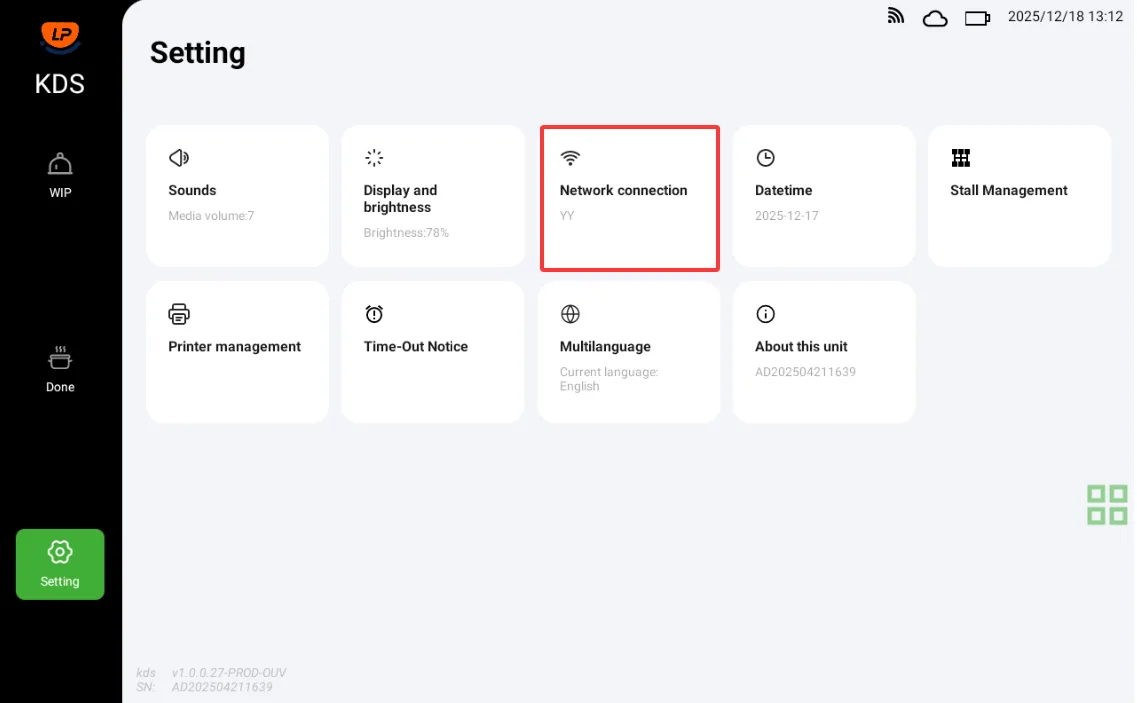Click the Setting page heading

(197, 53)
